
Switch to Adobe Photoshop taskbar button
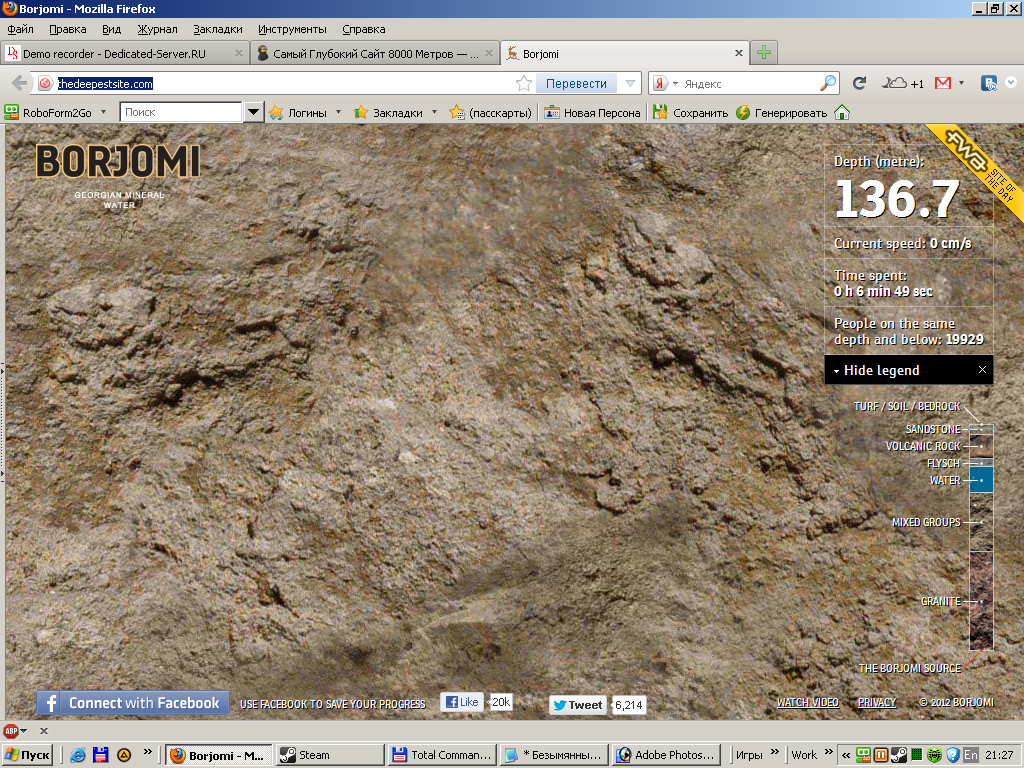(x=666, y=755)
